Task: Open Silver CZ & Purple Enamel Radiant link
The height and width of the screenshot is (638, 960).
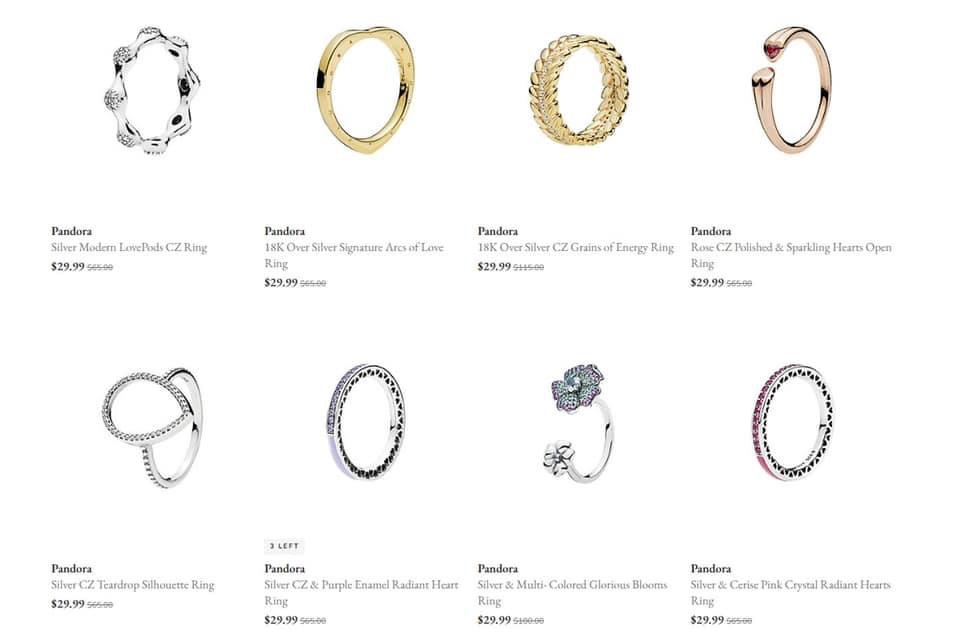Action: [x=361, y=593]
